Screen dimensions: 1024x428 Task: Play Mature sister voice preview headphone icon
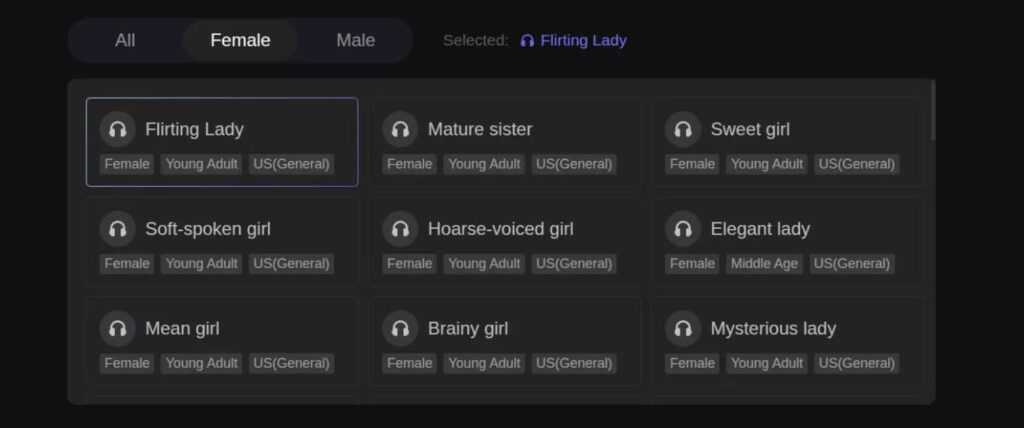tap(400, 129)
